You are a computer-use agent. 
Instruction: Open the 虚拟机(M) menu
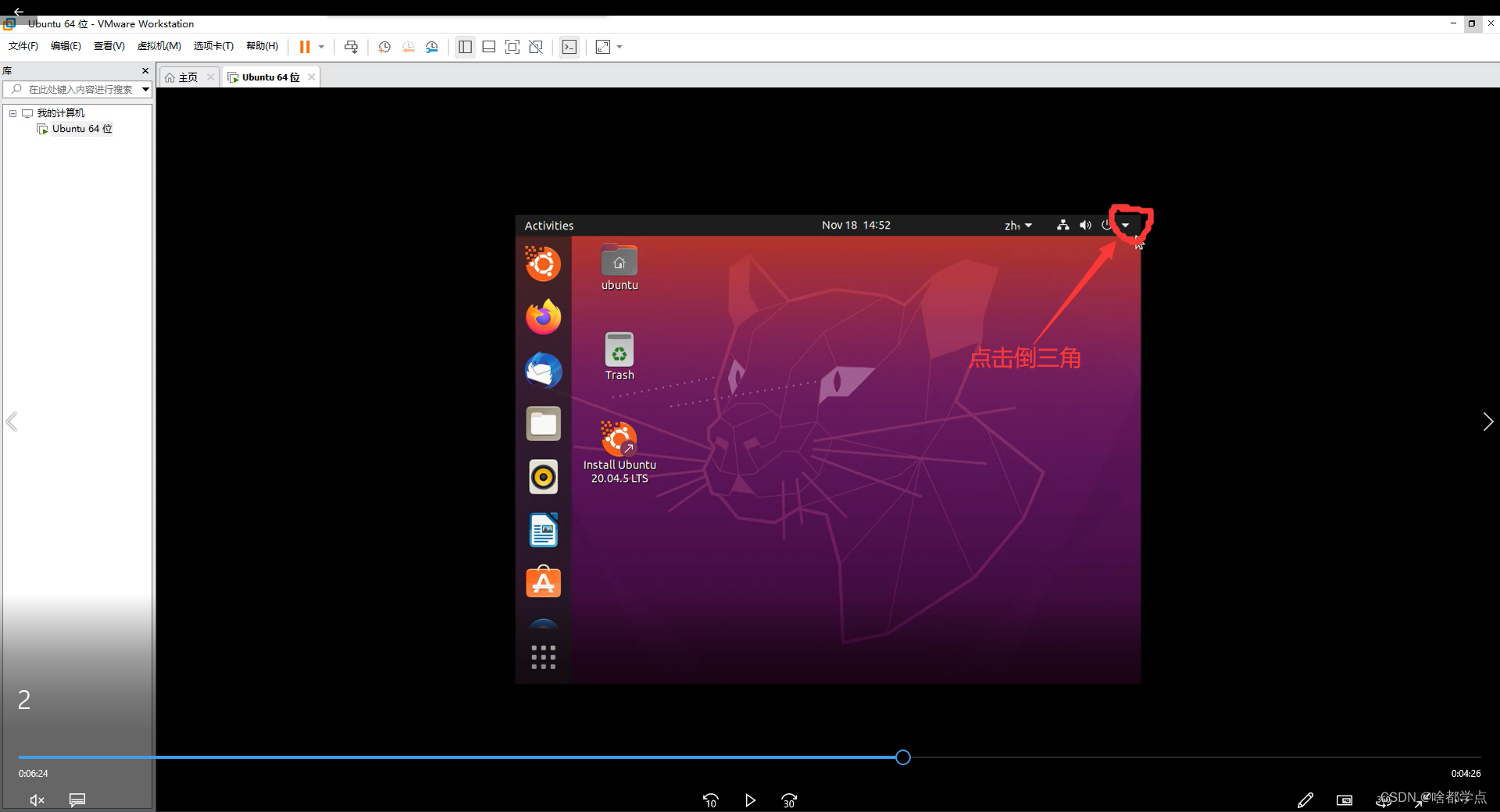pyautogui.click(x=159, y=46)
